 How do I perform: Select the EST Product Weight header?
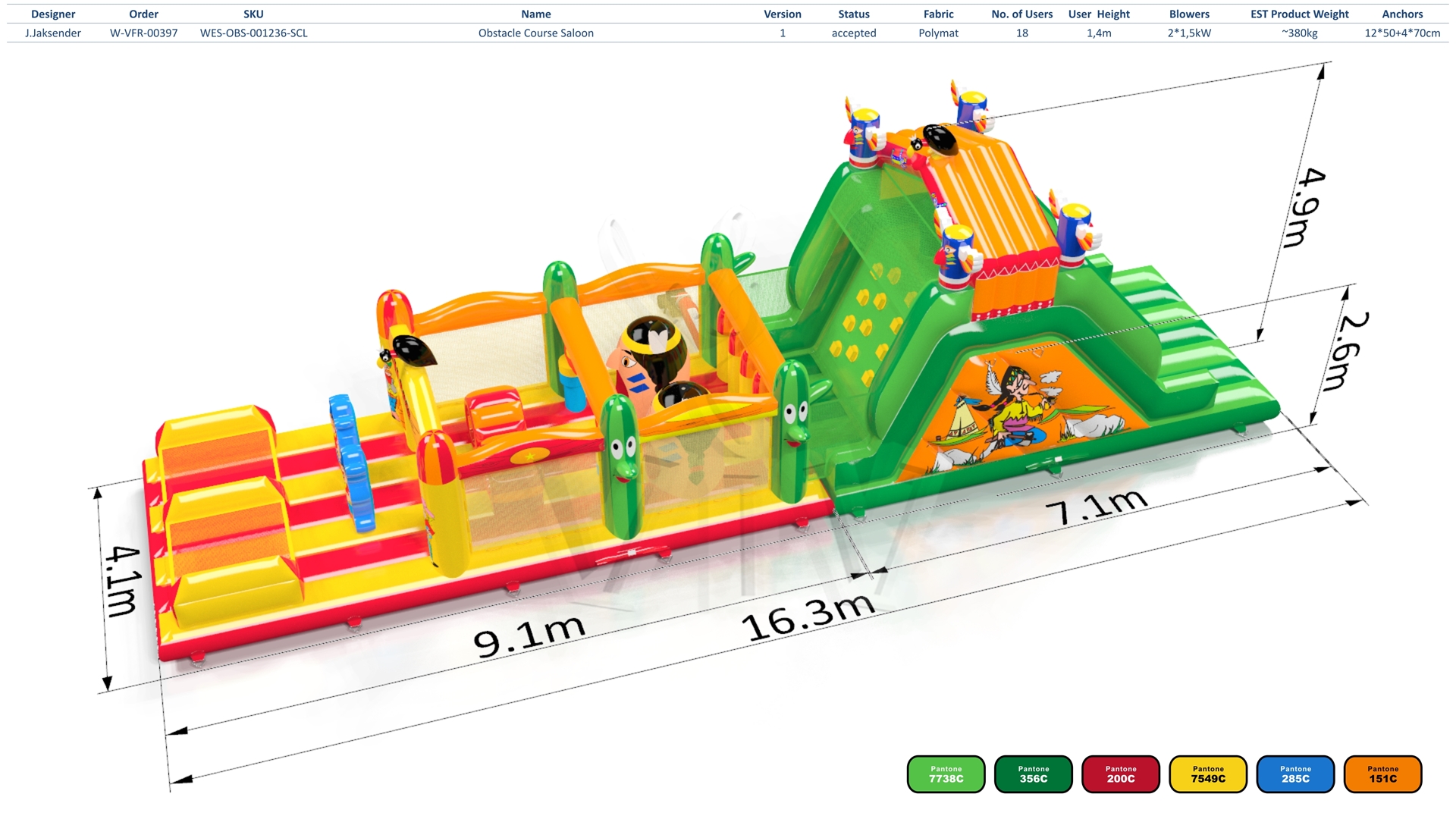point(1300,14)
